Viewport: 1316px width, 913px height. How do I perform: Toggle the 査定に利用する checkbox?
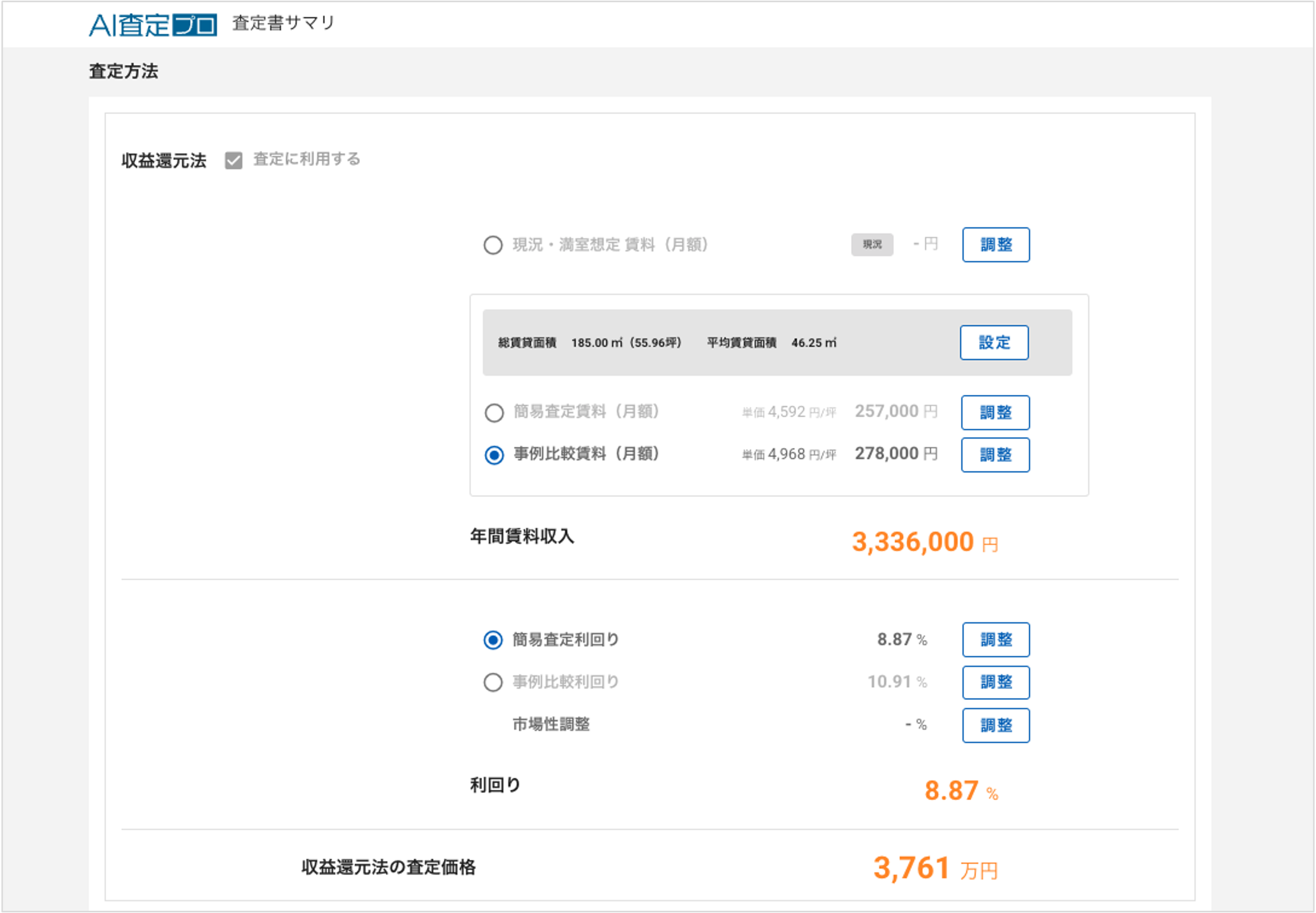[234, 160]
